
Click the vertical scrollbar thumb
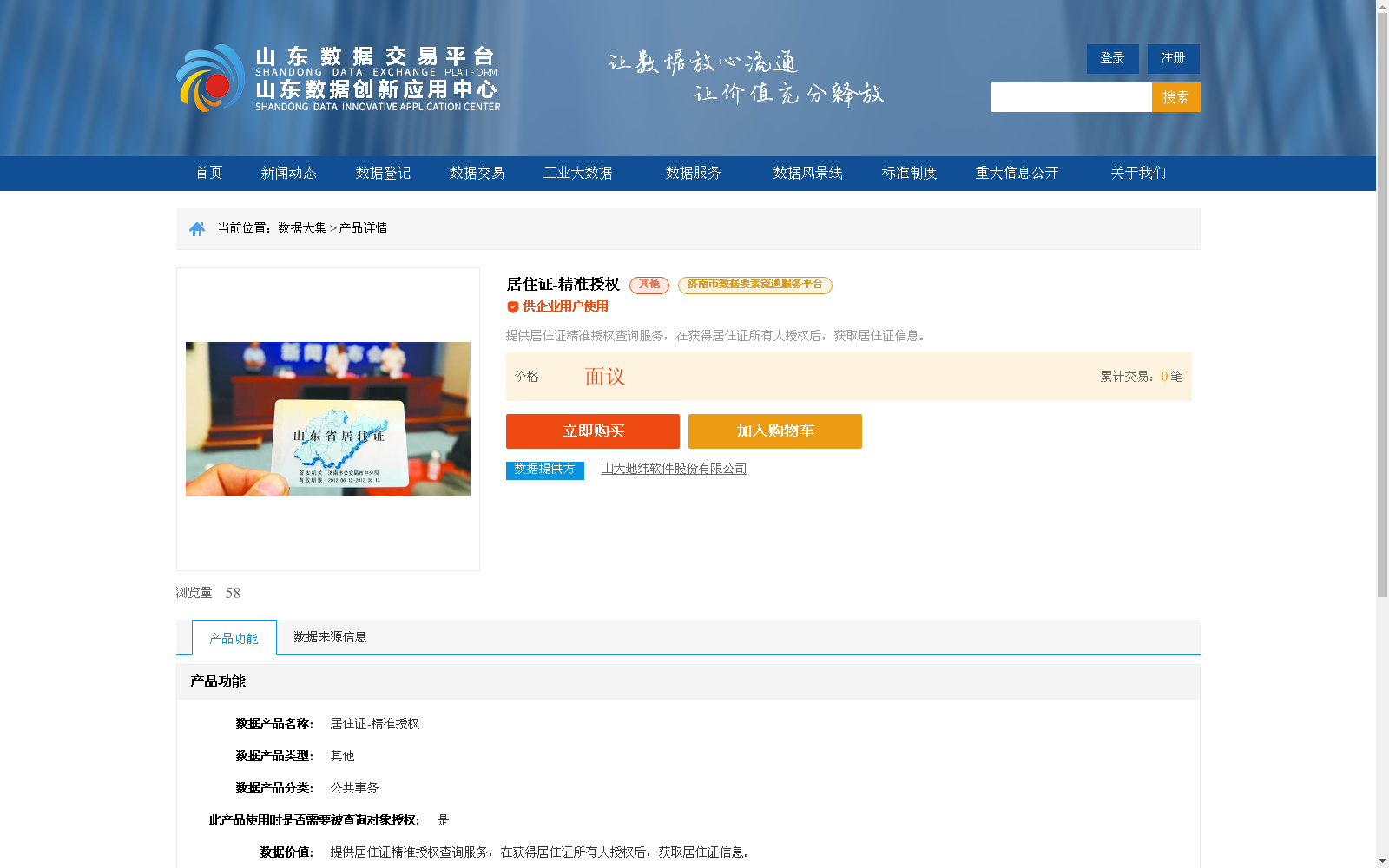(x=1382, y=305)
